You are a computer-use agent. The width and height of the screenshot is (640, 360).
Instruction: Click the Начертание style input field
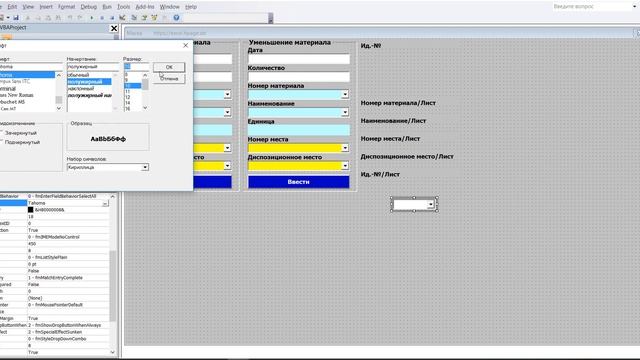(x=93, y=67)
